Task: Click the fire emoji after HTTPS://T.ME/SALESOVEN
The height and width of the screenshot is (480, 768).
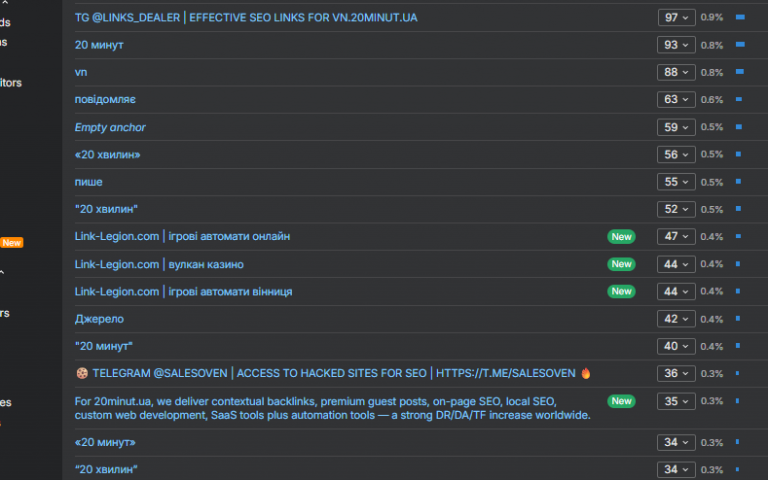Action: click(x=586, y=373)
